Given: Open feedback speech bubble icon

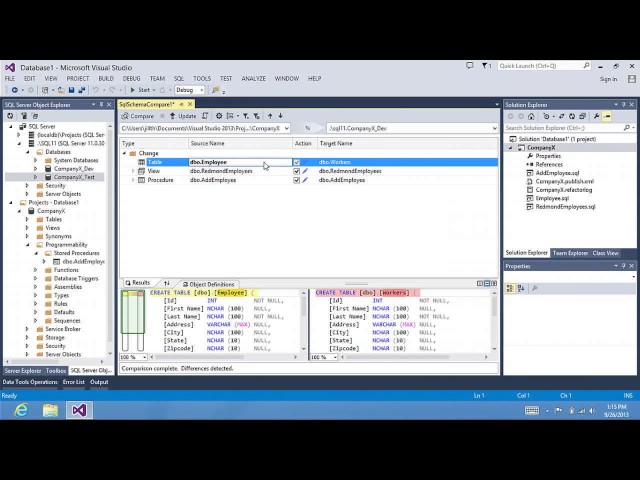Looking at the screenshot, I should tap(470, 66).
